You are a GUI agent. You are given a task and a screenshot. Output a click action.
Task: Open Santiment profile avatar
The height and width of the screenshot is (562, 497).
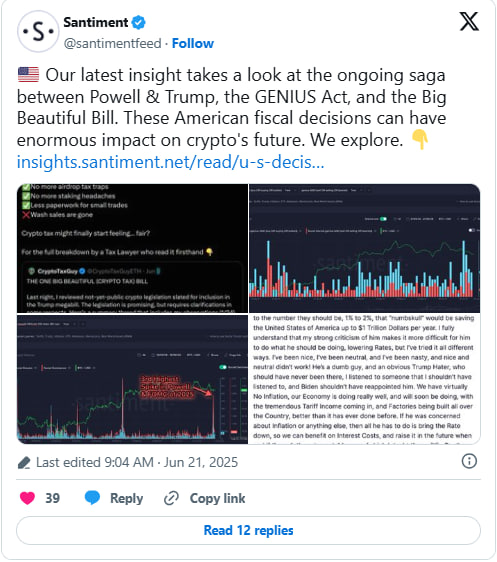tap(38, 32)
